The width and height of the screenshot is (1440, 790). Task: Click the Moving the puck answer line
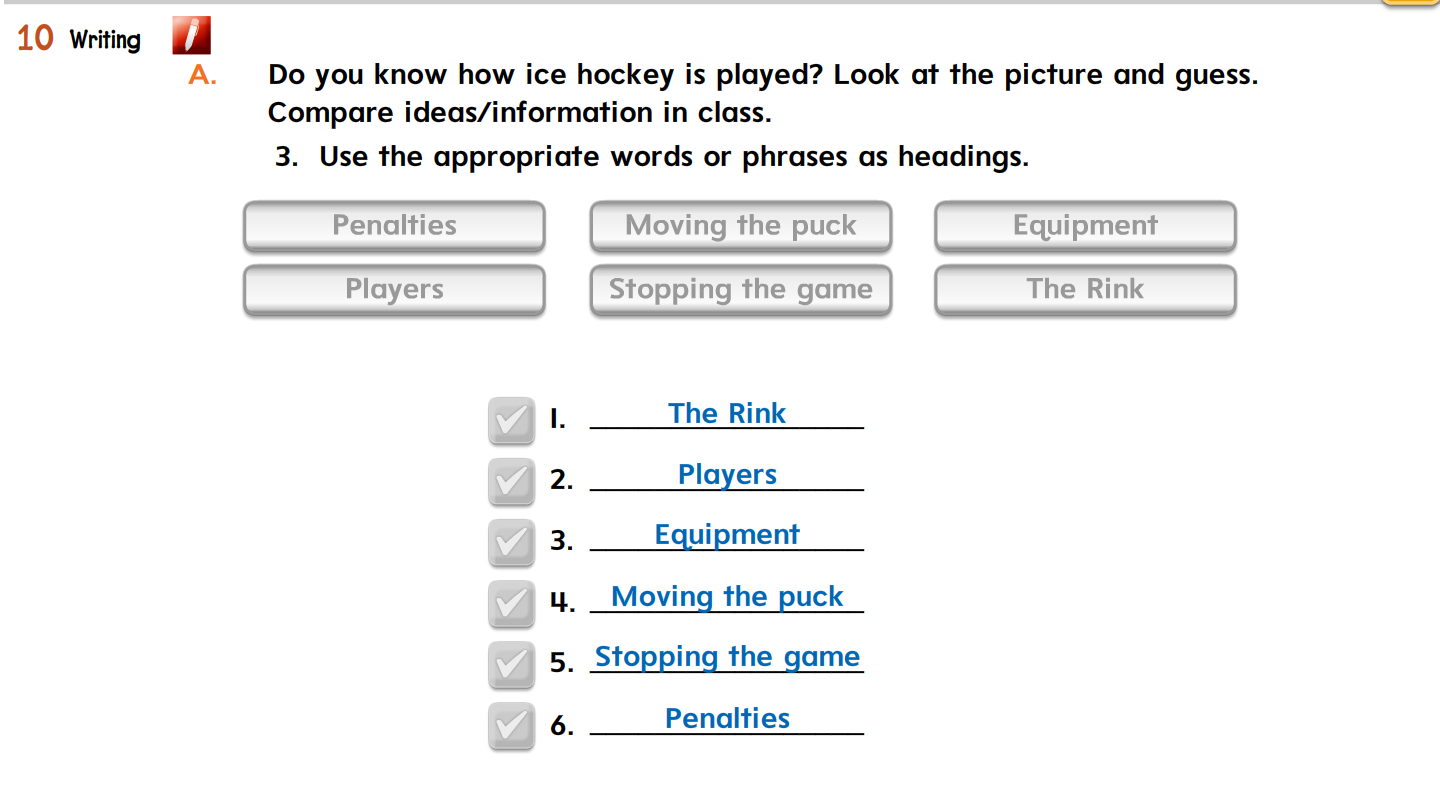click(727, 597)
